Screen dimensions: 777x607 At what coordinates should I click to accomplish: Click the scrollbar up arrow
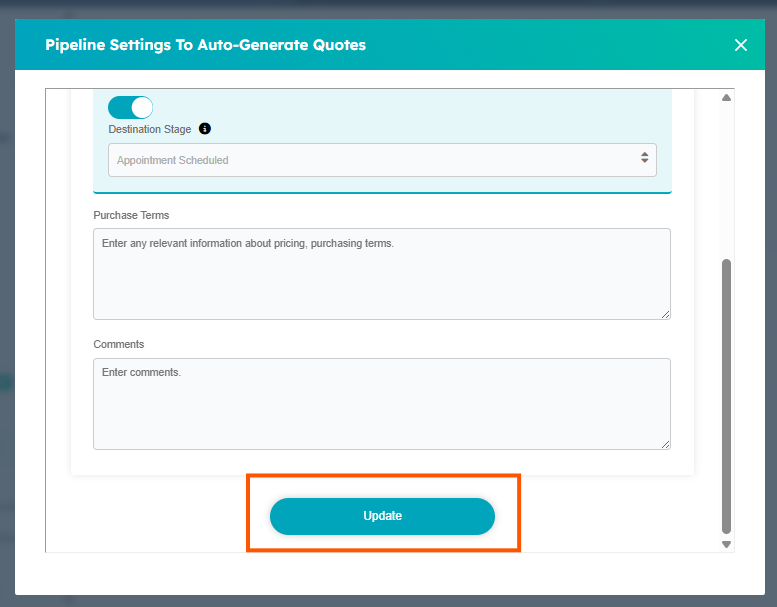click(727, 98)
